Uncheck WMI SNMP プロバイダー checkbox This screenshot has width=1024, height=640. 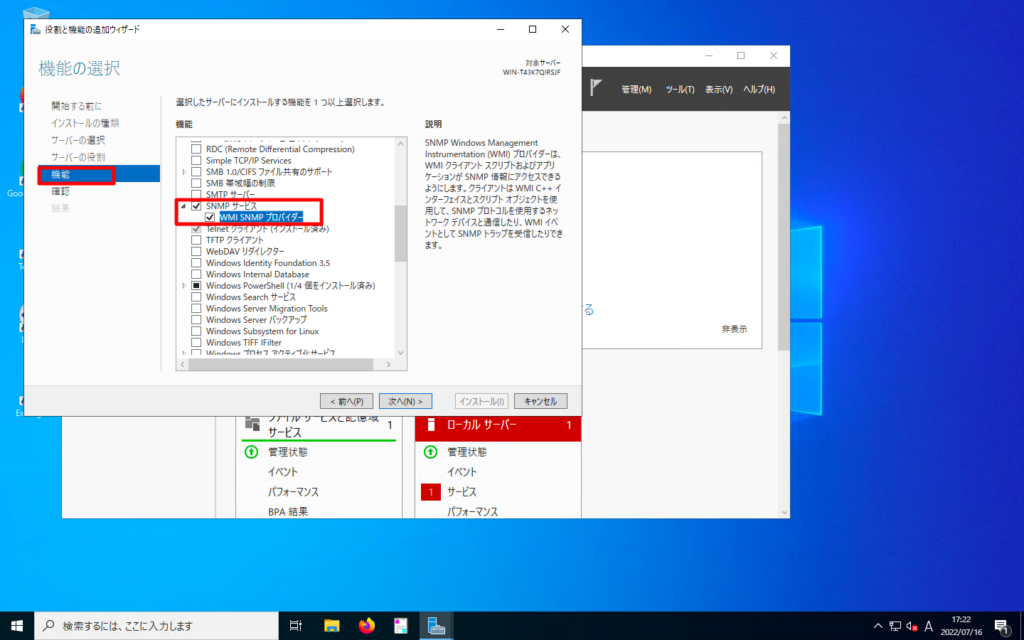(x=210, y=217)
